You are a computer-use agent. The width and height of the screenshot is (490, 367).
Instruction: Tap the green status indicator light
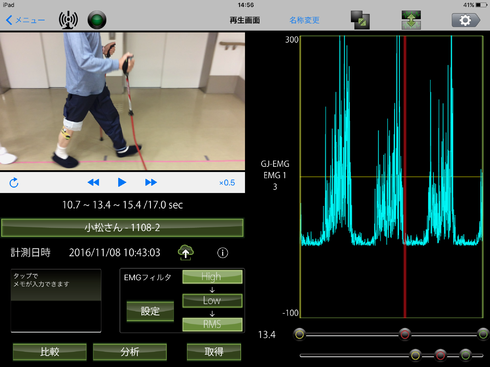tap(97, 20)
